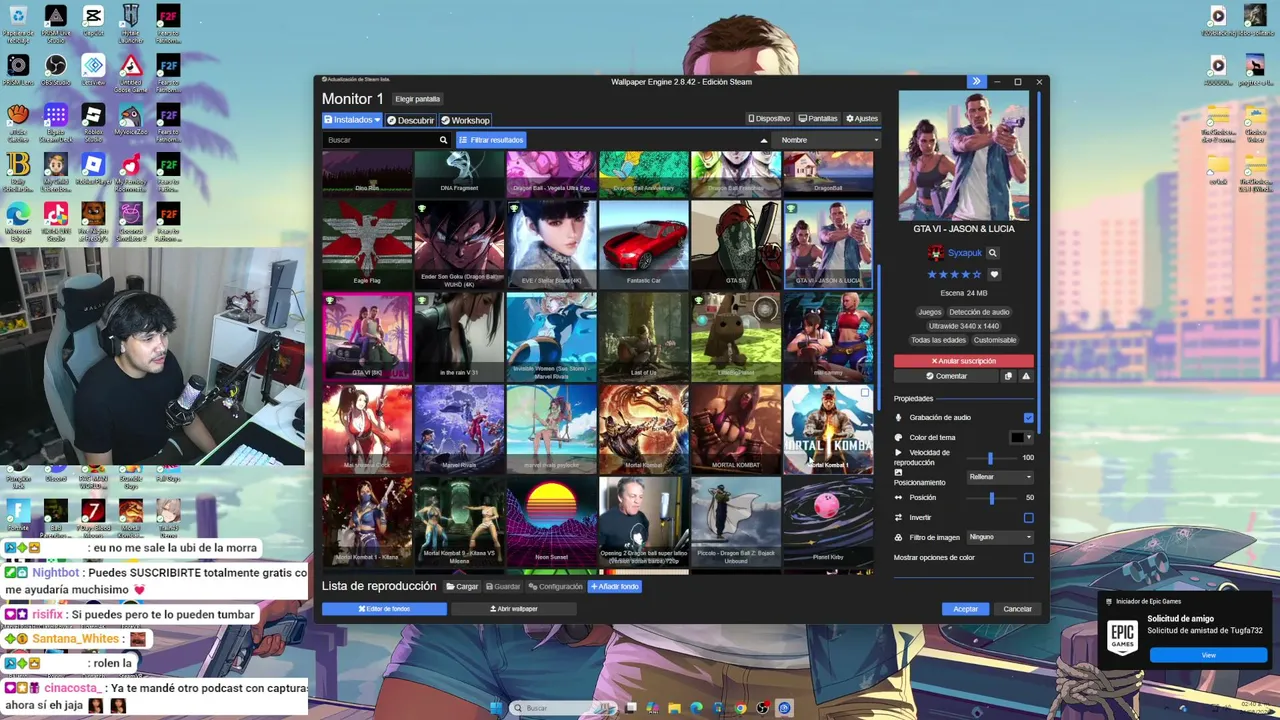This screenshot has height=720, width=1280.
Task: Open Editor de fondos
Action: [384, 609]
